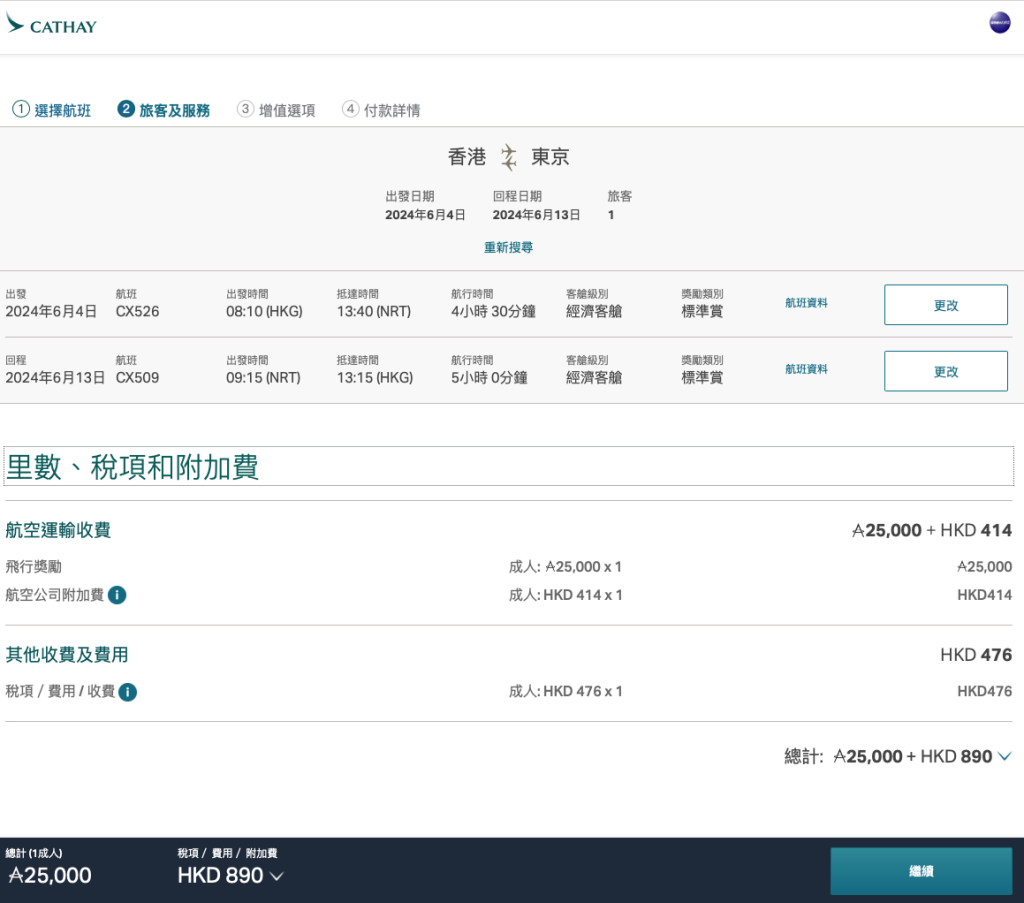Click 更改 for the outbound CX526 flight
The image size is (1024, 903).
pyautogui.click(x=946, y=305)
